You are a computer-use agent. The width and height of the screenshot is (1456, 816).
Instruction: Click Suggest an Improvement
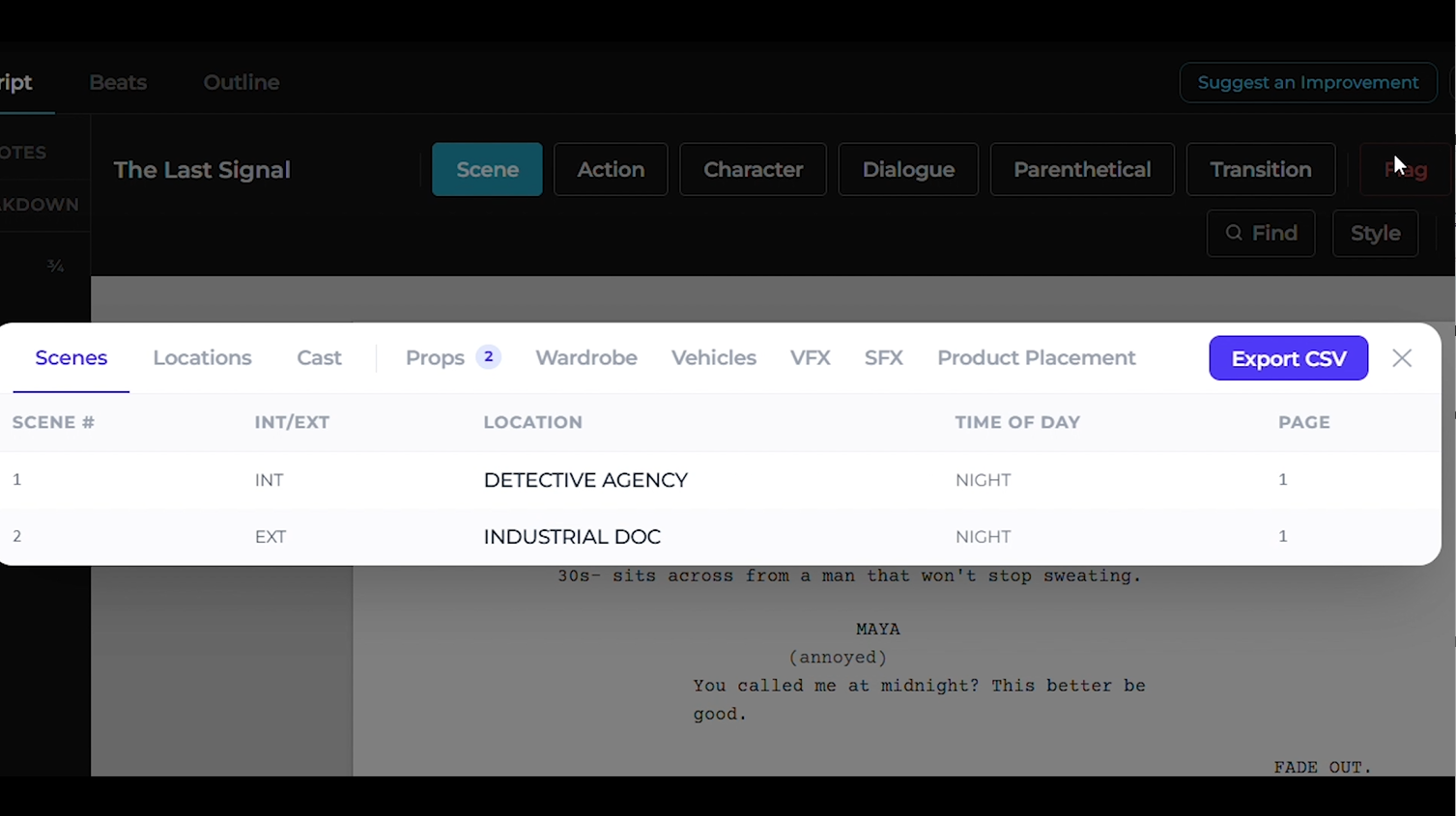tap(1307, 82)
